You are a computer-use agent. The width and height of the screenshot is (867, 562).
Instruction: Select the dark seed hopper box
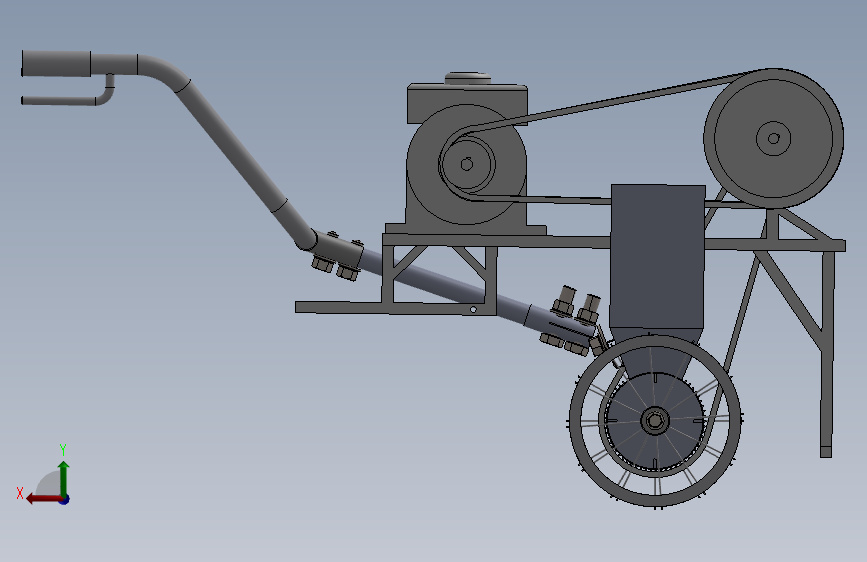pyautogui.click(x=657, y=257)
